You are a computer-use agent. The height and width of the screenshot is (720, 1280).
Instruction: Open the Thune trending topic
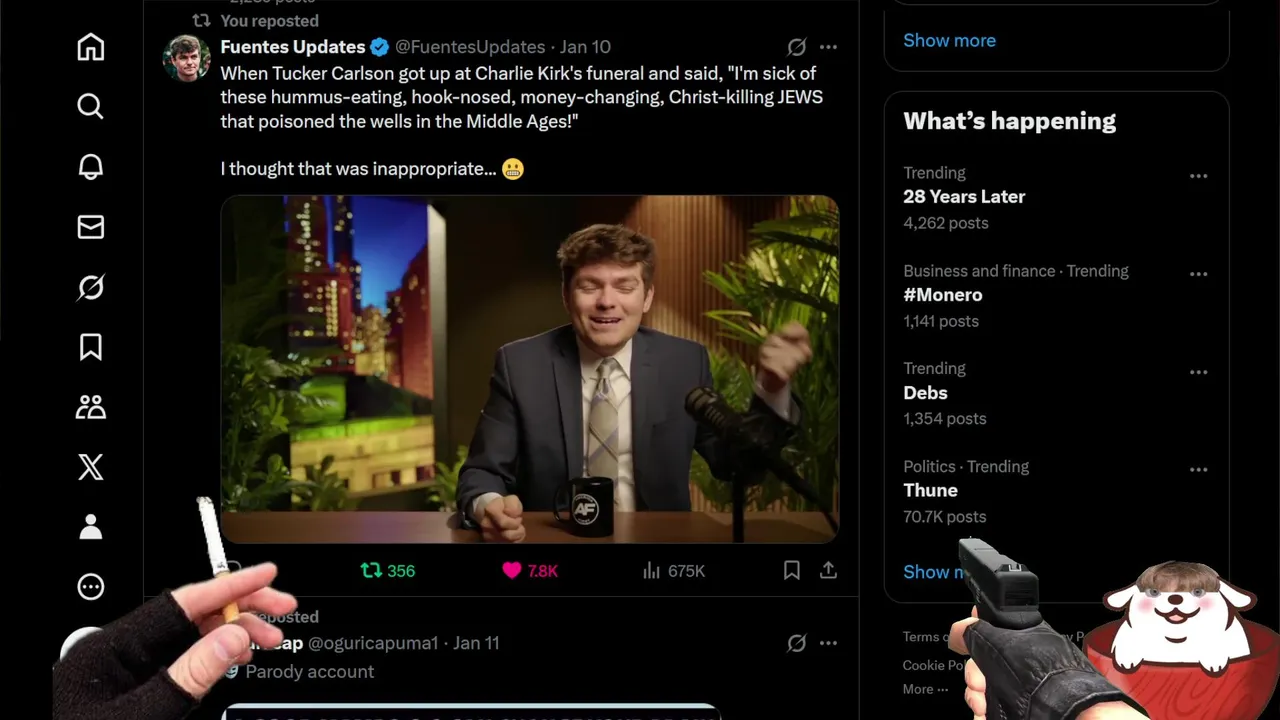click(x=931, y=490)
